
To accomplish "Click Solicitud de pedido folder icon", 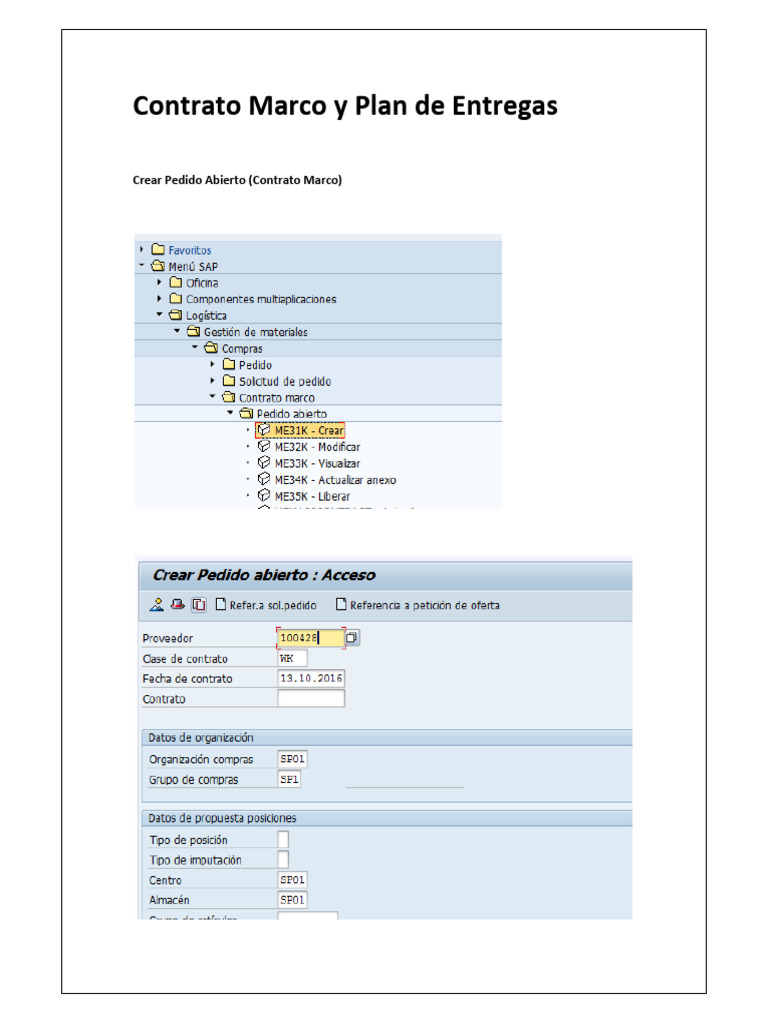I will tap(229, 380).
